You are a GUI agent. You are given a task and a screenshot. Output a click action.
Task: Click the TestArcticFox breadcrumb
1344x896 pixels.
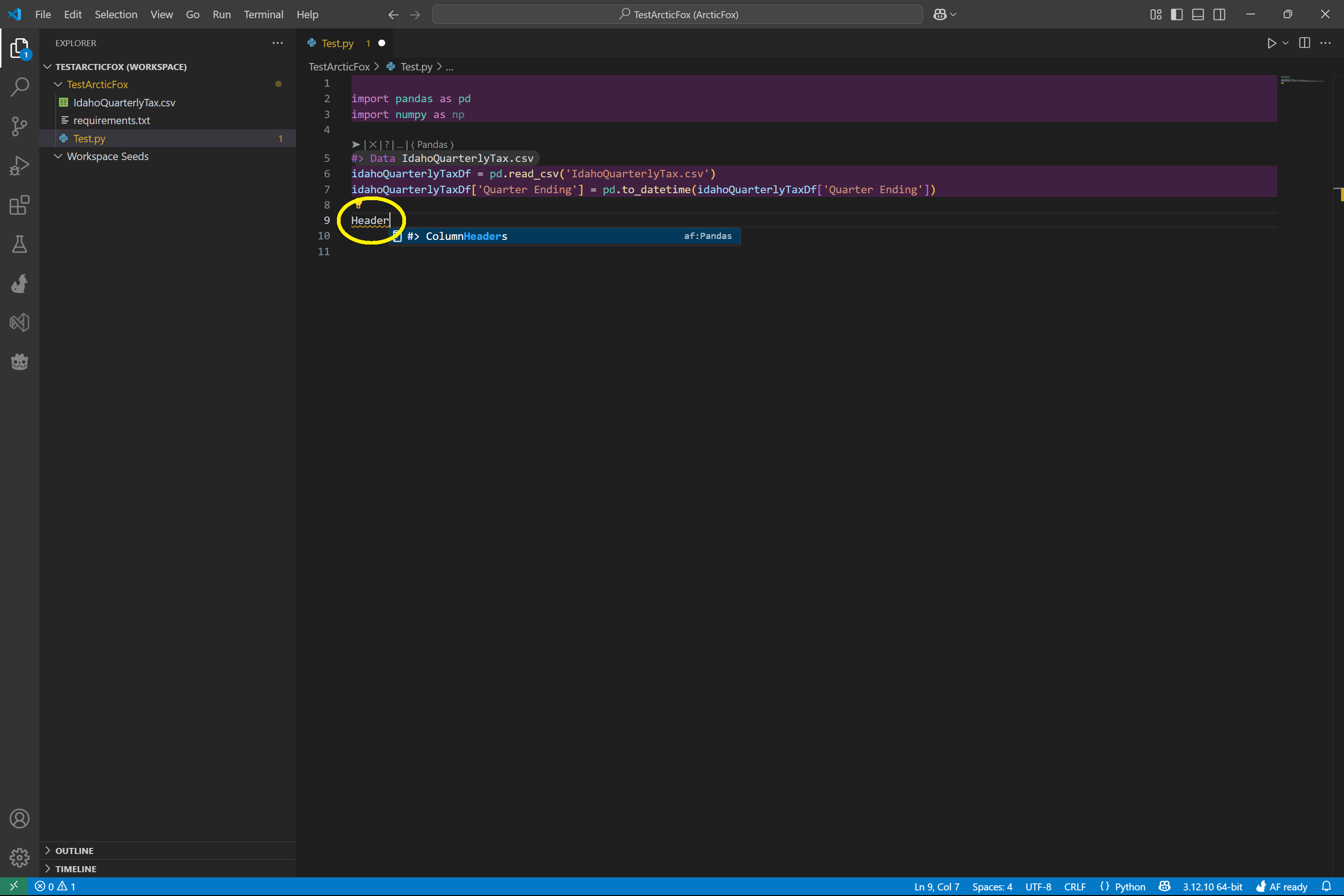tap(339, 67)
